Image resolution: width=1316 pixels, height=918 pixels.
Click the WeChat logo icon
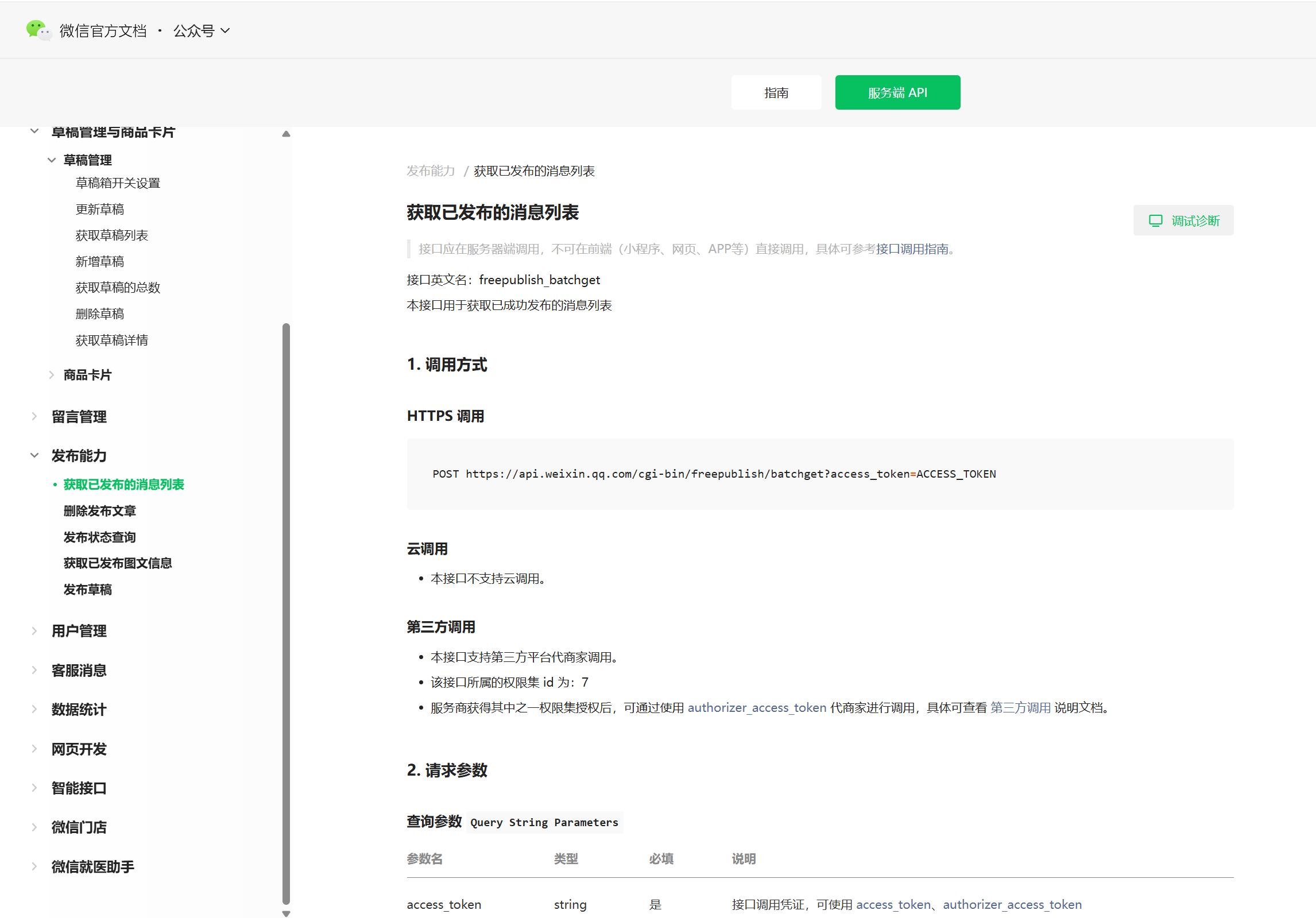pos(38,30)
